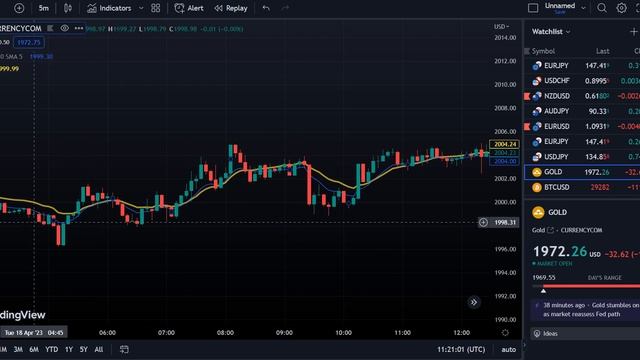The height and width of the screenshot is (360, 640).
Task: Toggle symbol visibility eye icon
Action: [x=64, y=28]
